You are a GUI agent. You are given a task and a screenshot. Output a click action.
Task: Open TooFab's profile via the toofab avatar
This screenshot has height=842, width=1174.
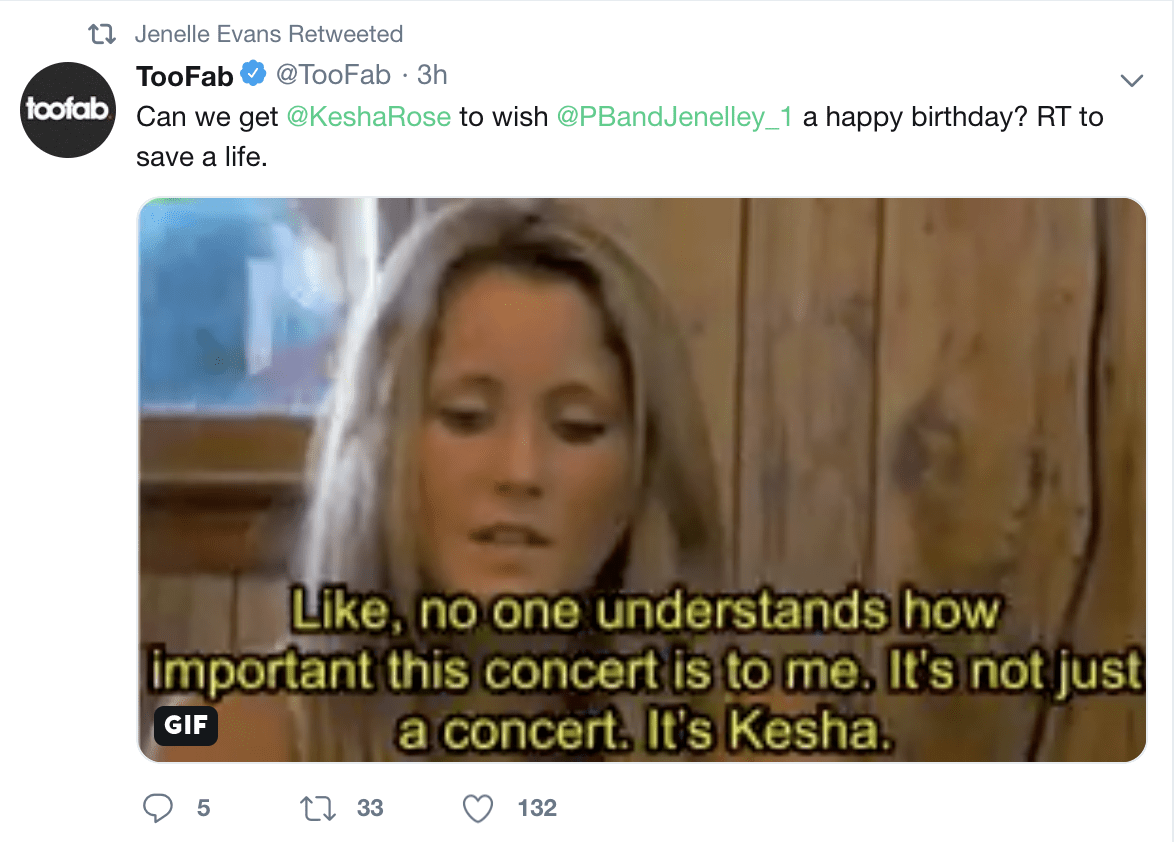(x=67, y=109)
